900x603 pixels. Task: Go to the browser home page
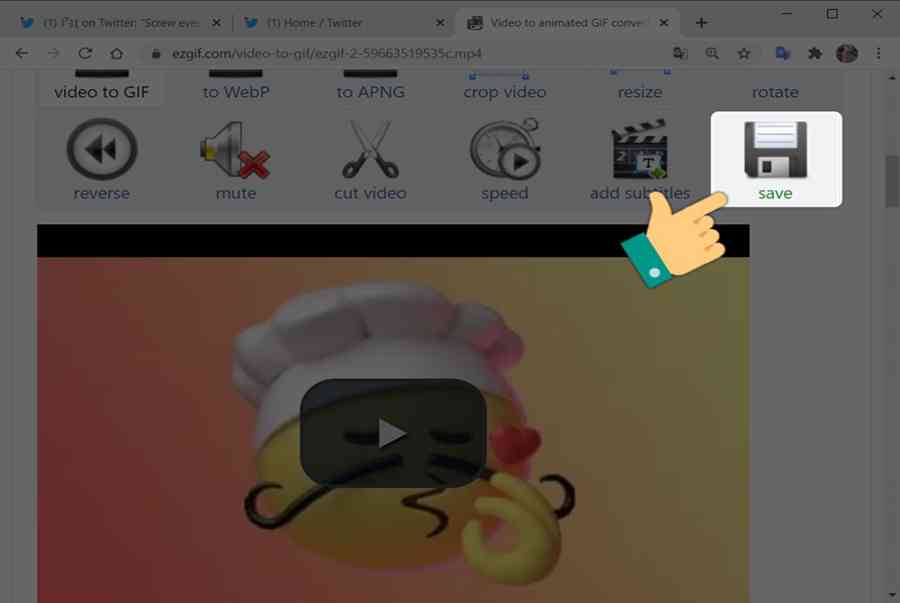pos(117,53)
